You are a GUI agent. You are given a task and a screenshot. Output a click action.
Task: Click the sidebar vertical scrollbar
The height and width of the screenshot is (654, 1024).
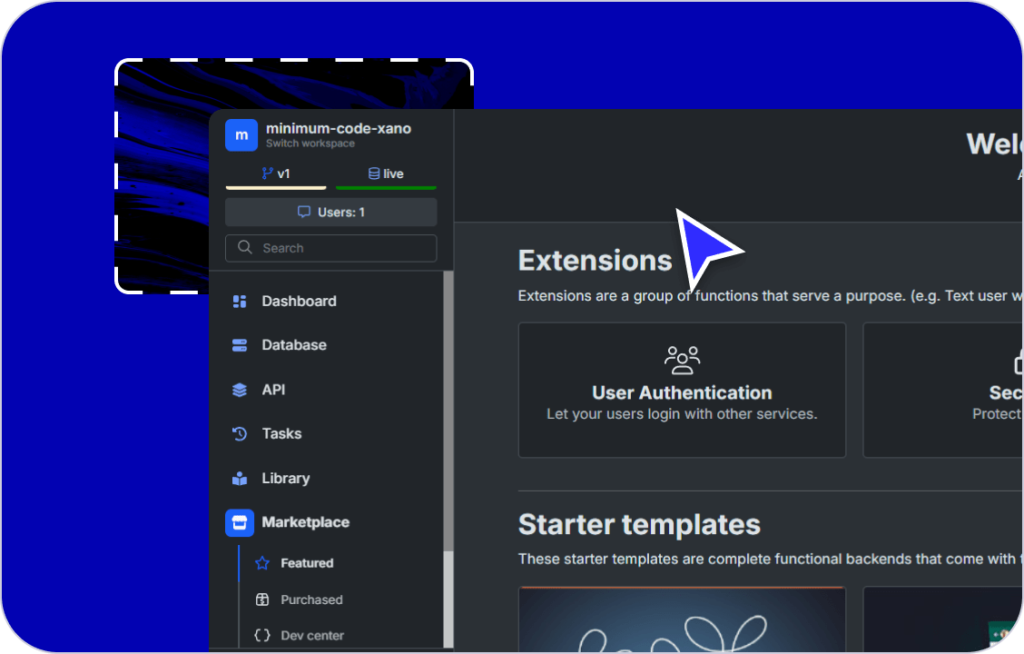[448, 420]
